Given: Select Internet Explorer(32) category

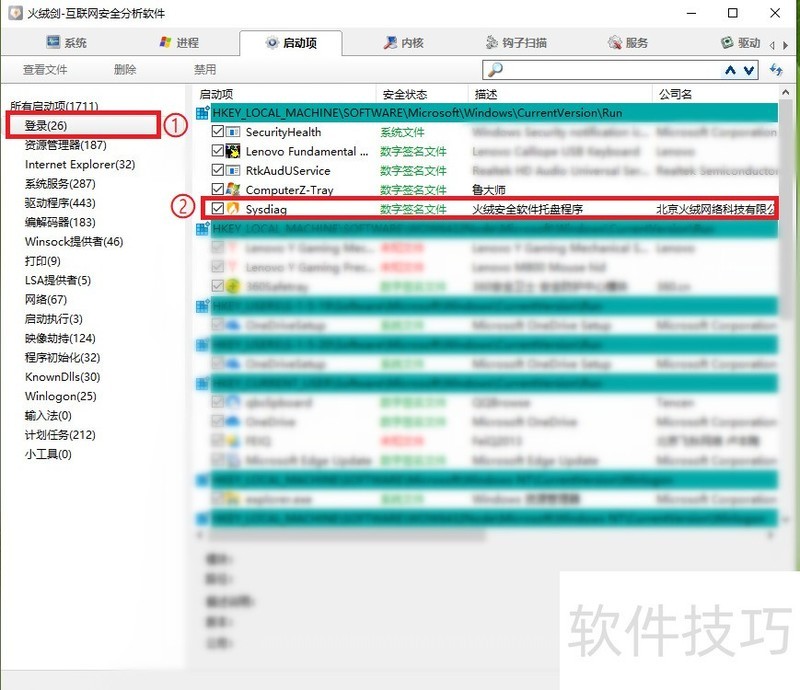Looking at the screenshot, I should [x=80, y=164].
